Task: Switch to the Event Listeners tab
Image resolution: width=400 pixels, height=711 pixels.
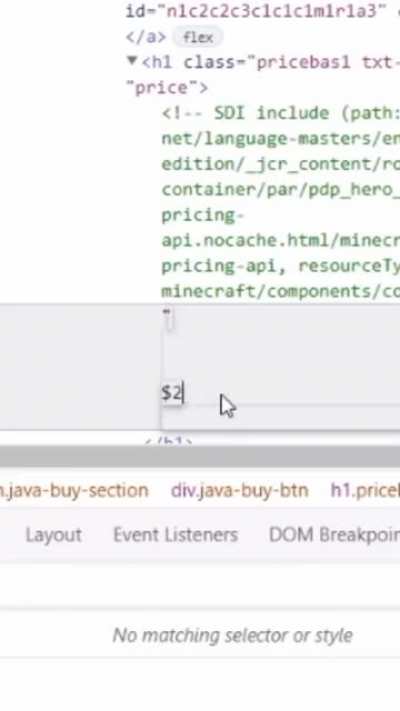Action: point(176,535)
